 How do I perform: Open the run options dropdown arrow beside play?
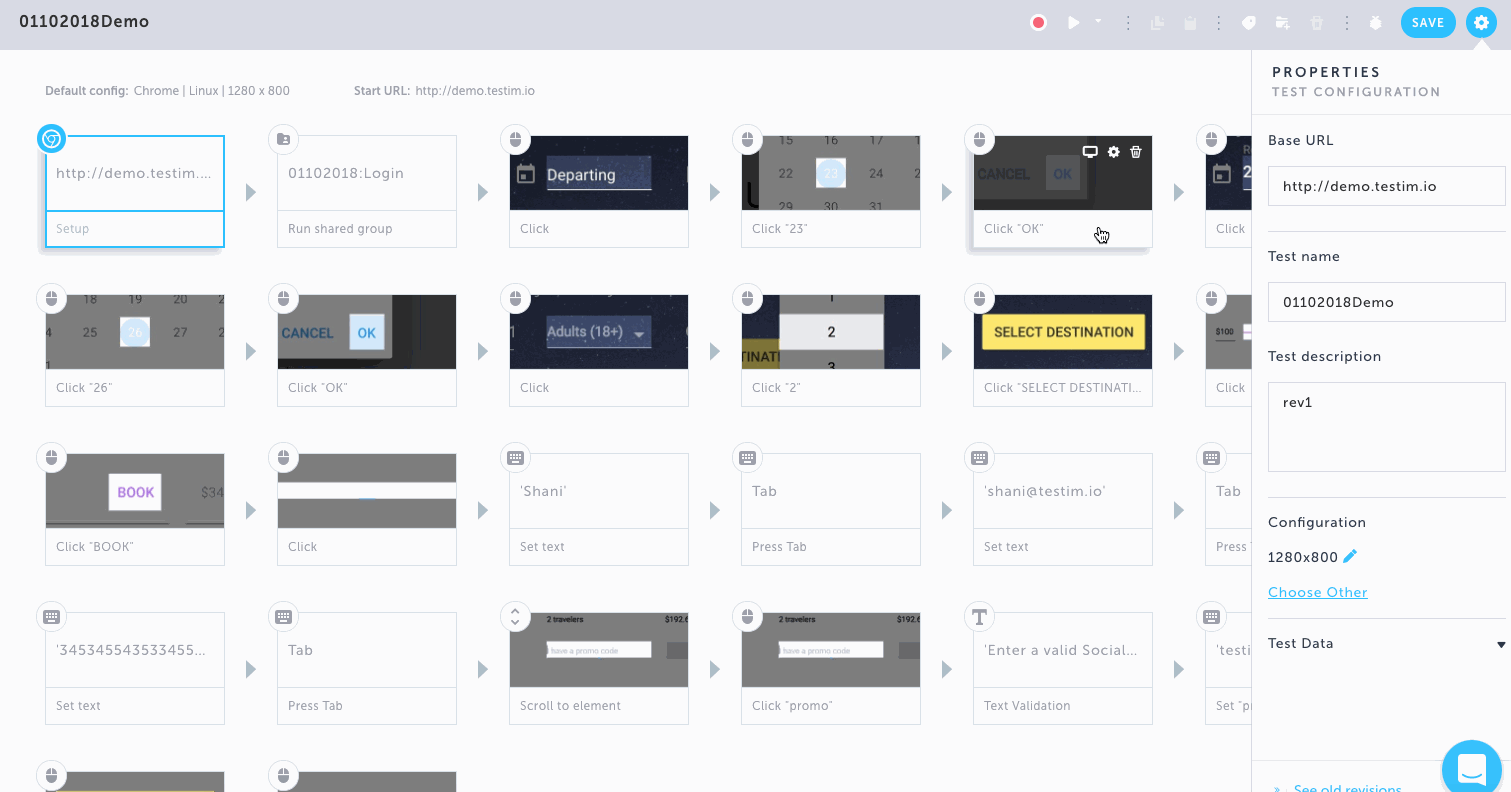click(x=1098, y=20)
